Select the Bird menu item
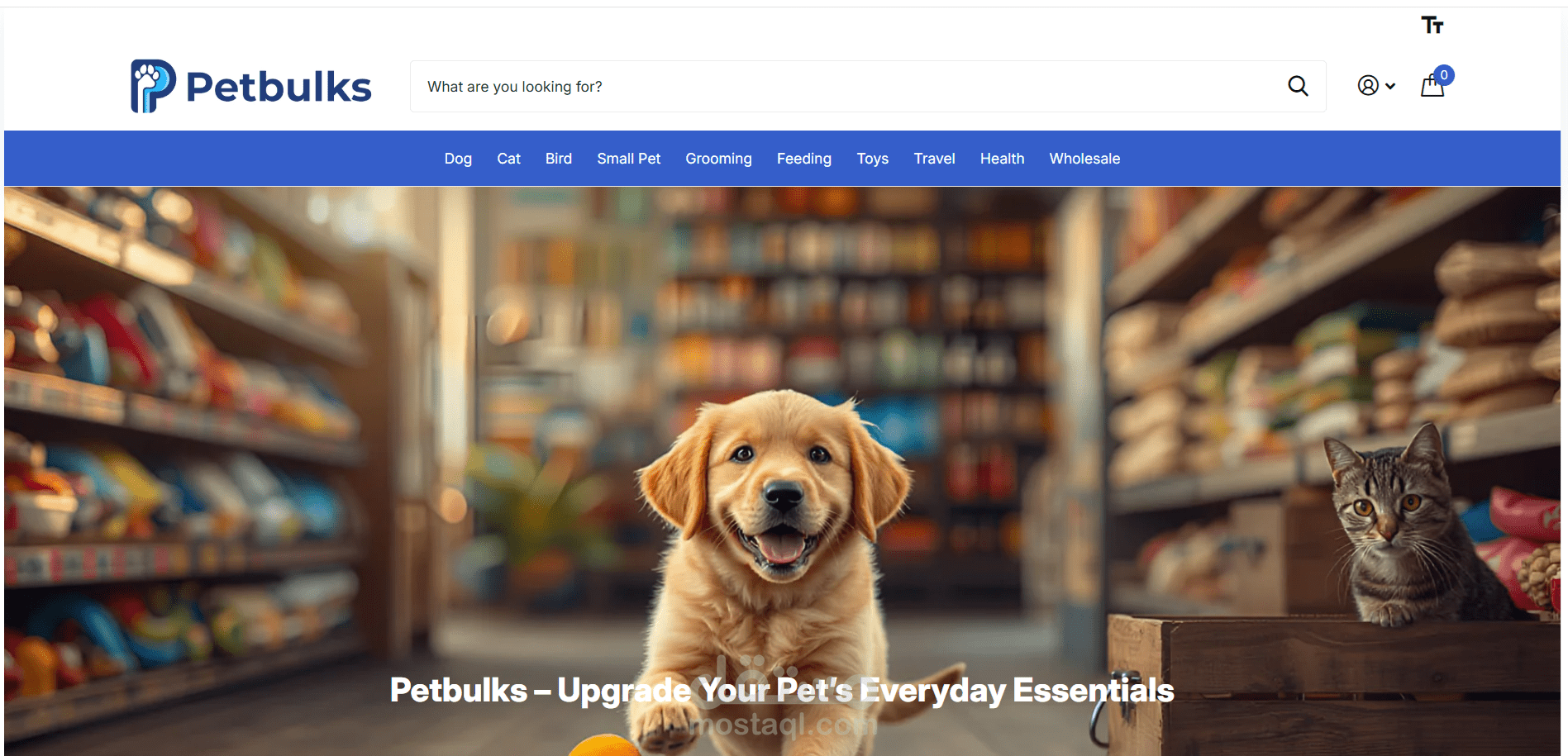 point(559,159)
